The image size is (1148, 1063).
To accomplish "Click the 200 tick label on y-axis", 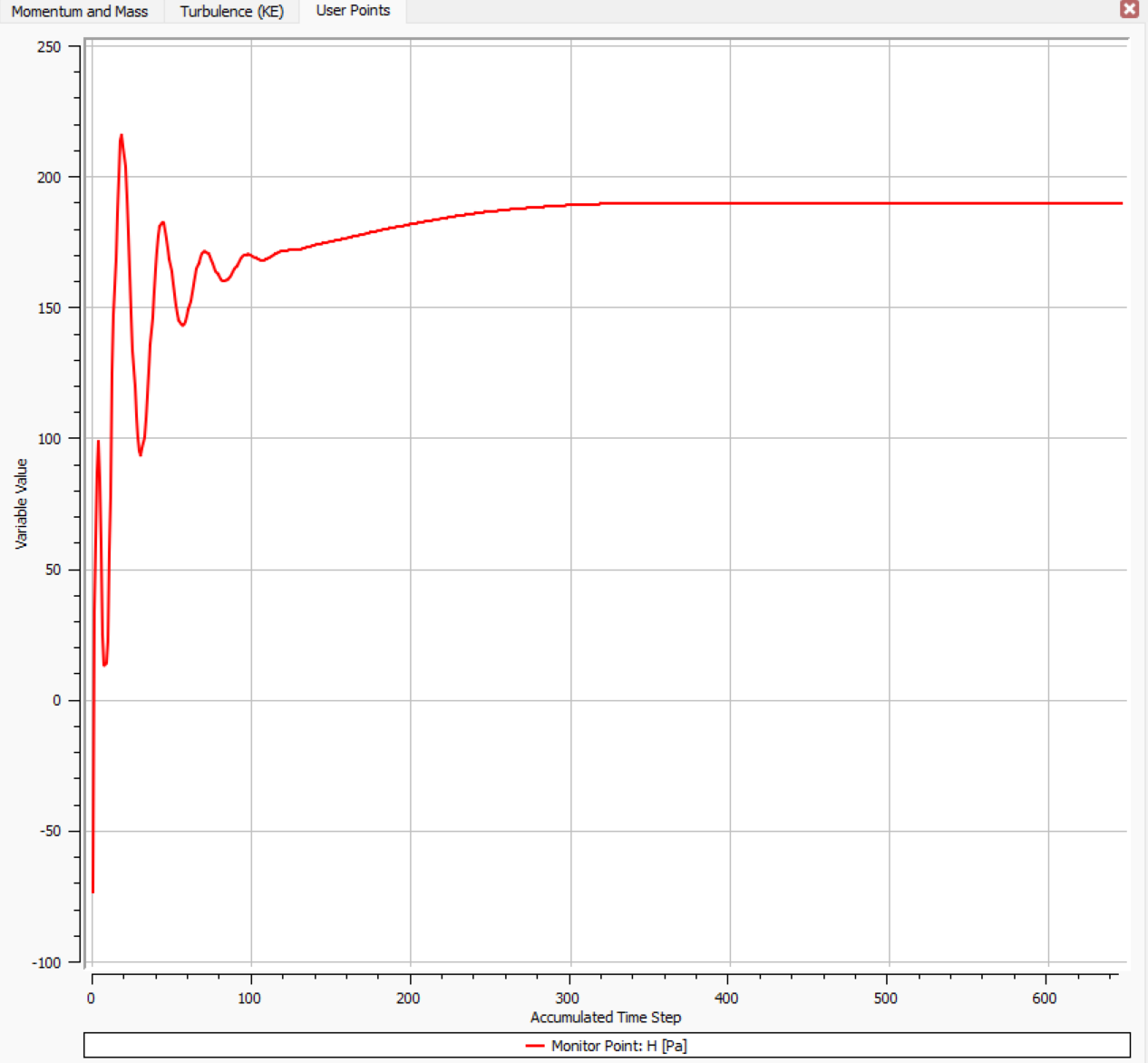I will [x=49, y=178].
